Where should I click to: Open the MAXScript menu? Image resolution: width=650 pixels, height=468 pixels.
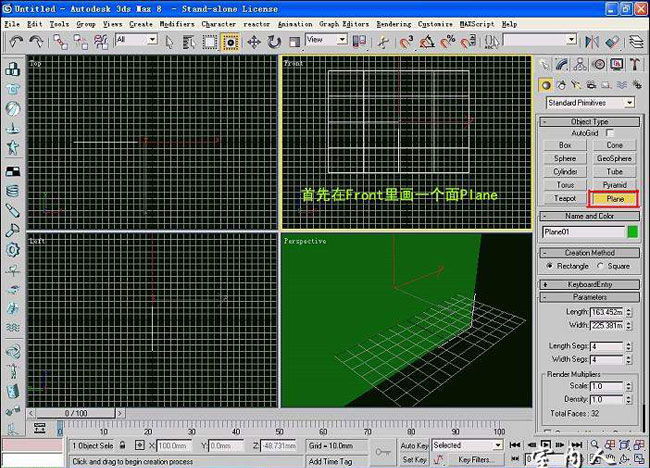[477, 24]
